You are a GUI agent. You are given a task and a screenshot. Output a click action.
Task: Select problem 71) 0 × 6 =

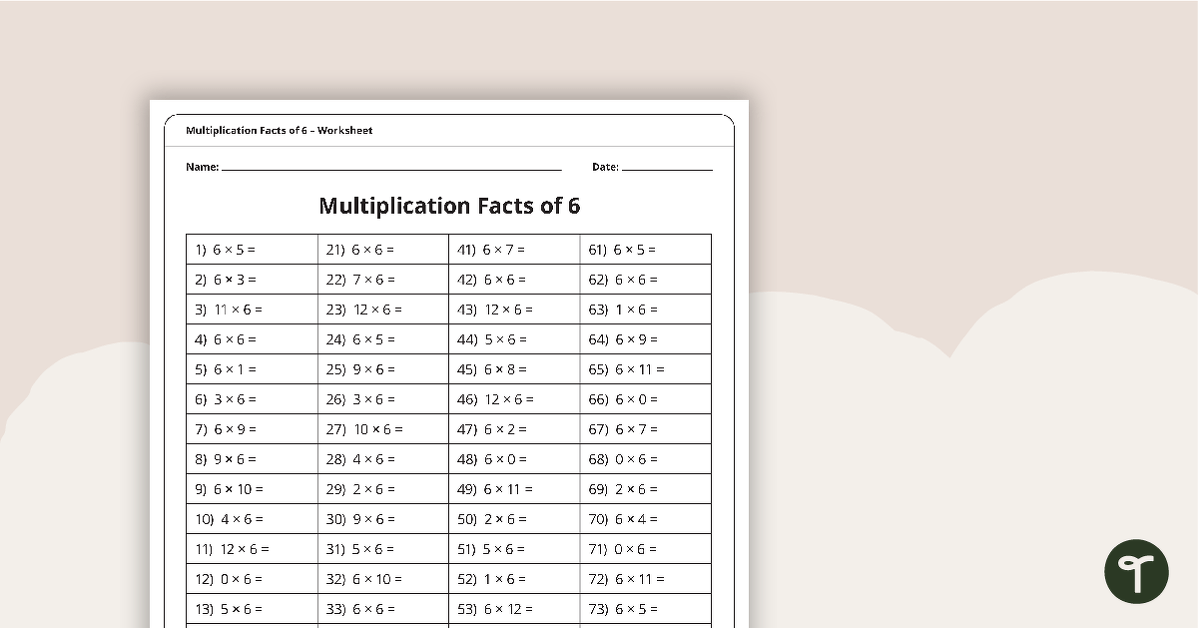622,548
